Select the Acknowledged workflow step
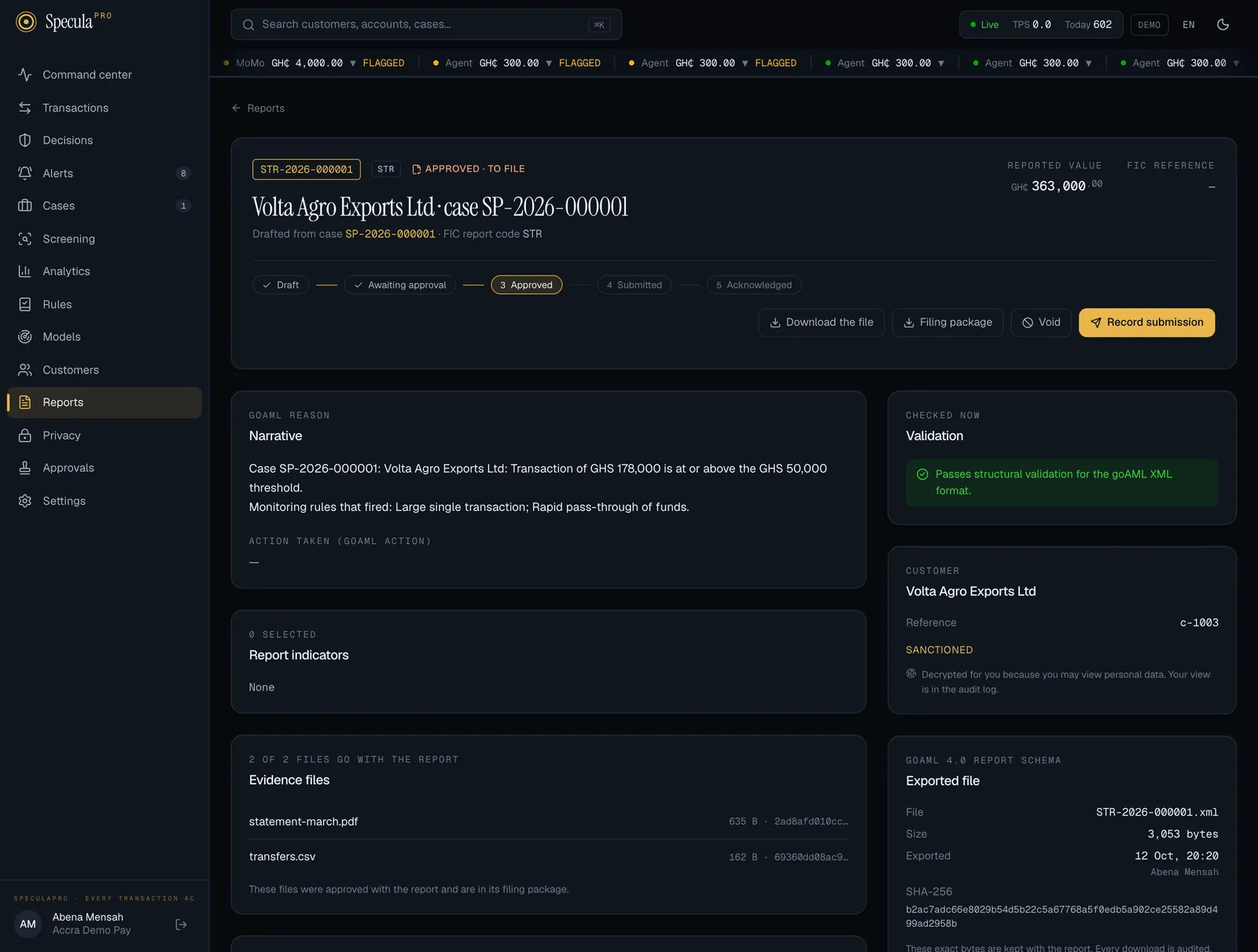The width and height of the screenshot is (1258, 952). [x=754, y=285]
